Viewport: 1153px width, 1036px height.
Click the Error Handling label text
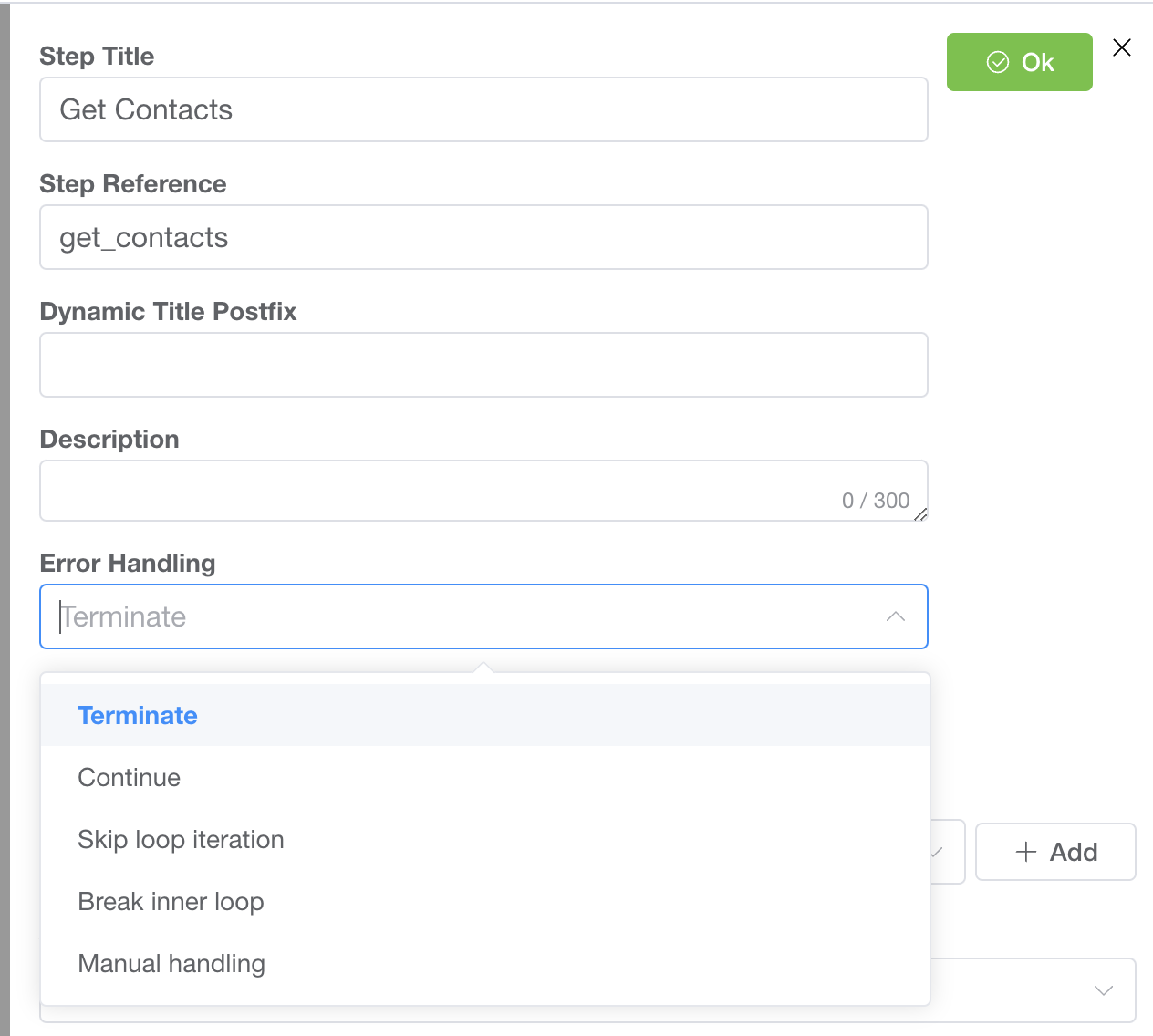coord(128,564)
